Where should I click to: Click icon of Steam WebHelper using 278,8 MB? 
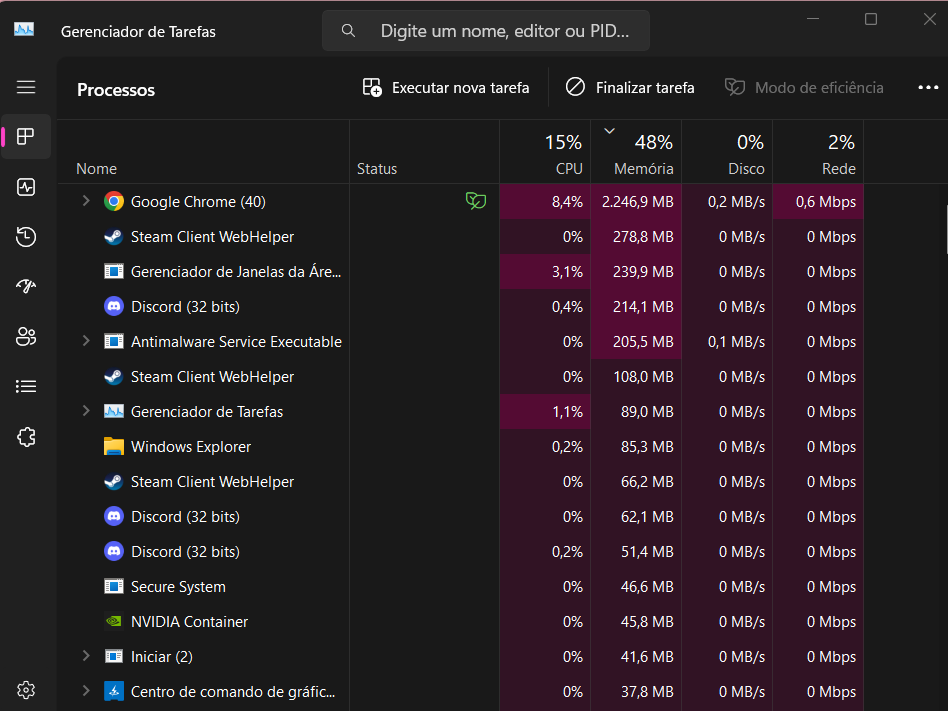[114, 236]
